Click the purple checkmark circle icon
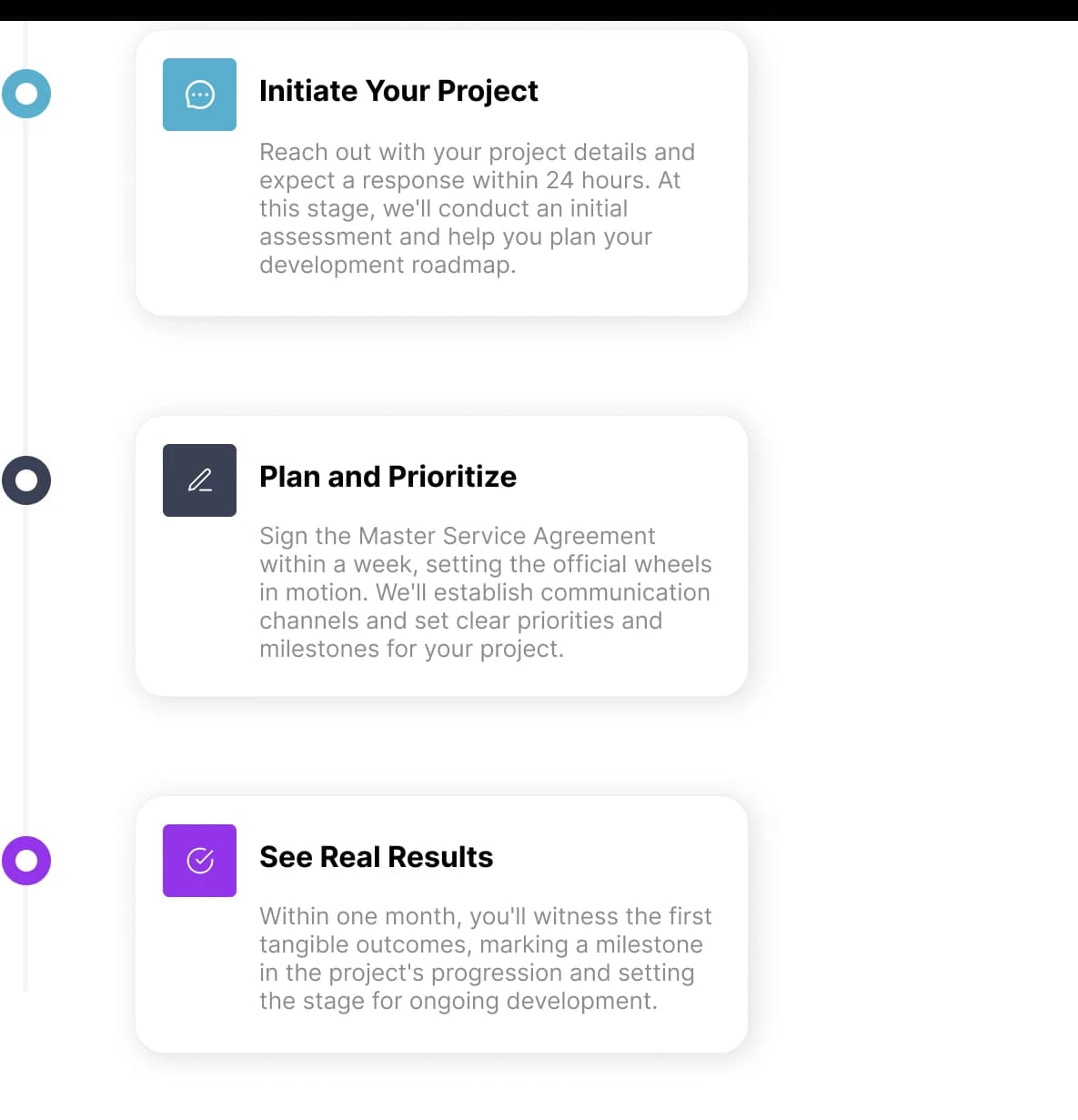1078x1120 pixels. (x=199, y=861)
